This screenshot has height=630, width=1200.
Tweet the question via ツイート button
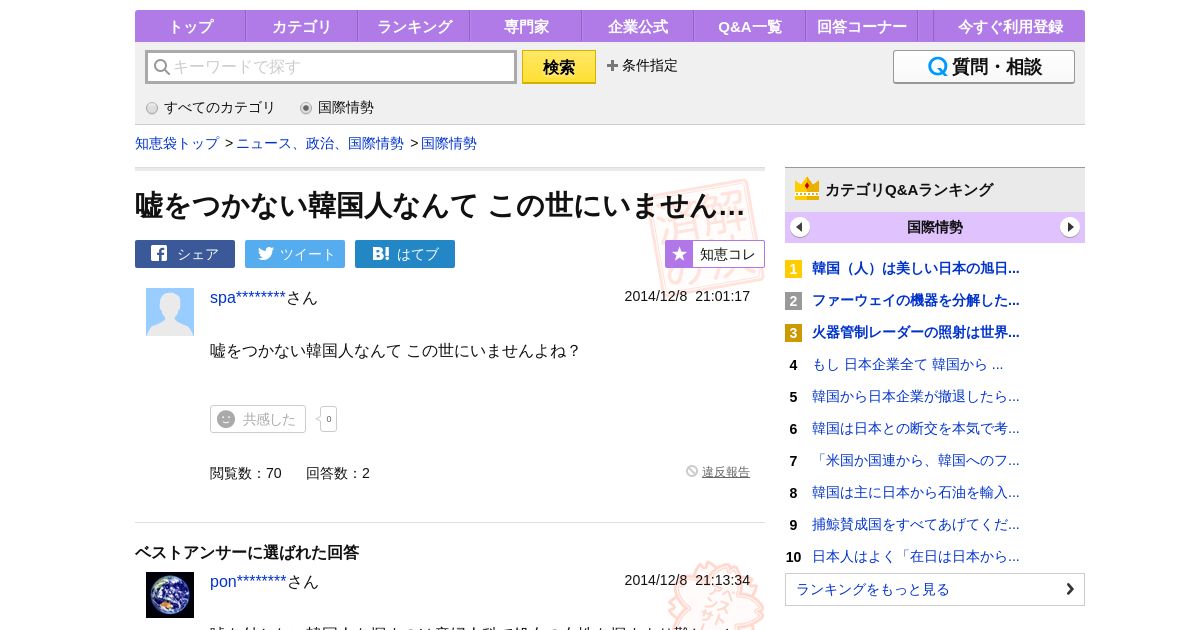point(295,254)
